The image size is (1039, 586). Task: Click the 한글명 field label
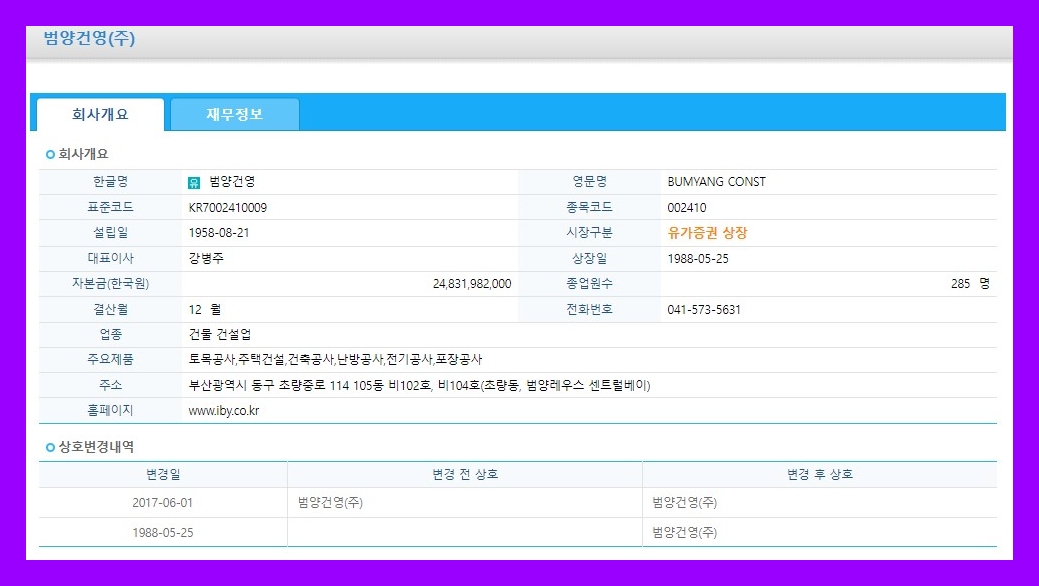pos(110,182)
